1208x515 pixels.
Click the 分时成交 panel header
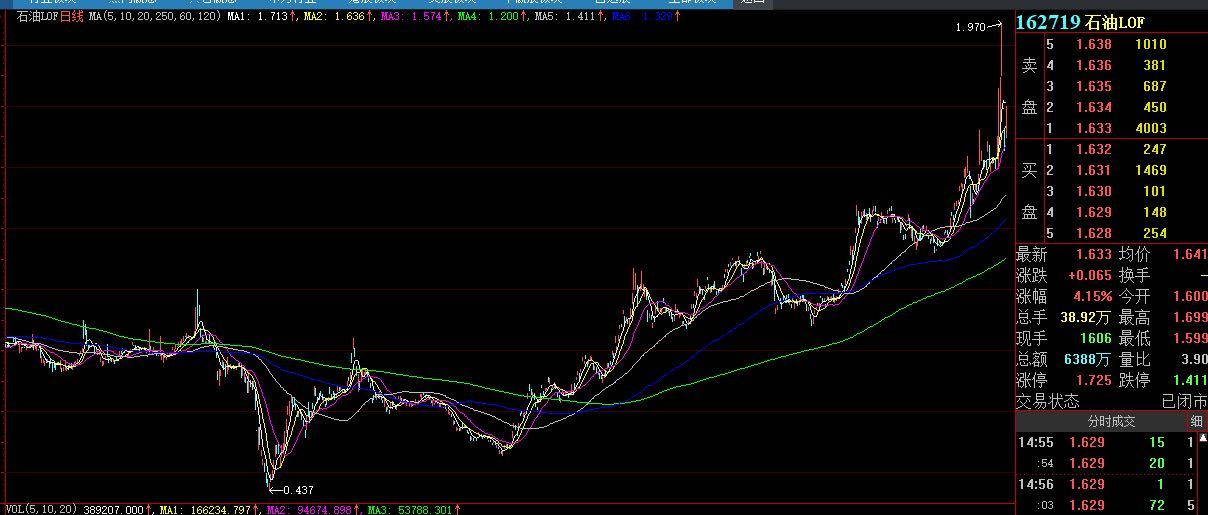(x=1111, y=422)
